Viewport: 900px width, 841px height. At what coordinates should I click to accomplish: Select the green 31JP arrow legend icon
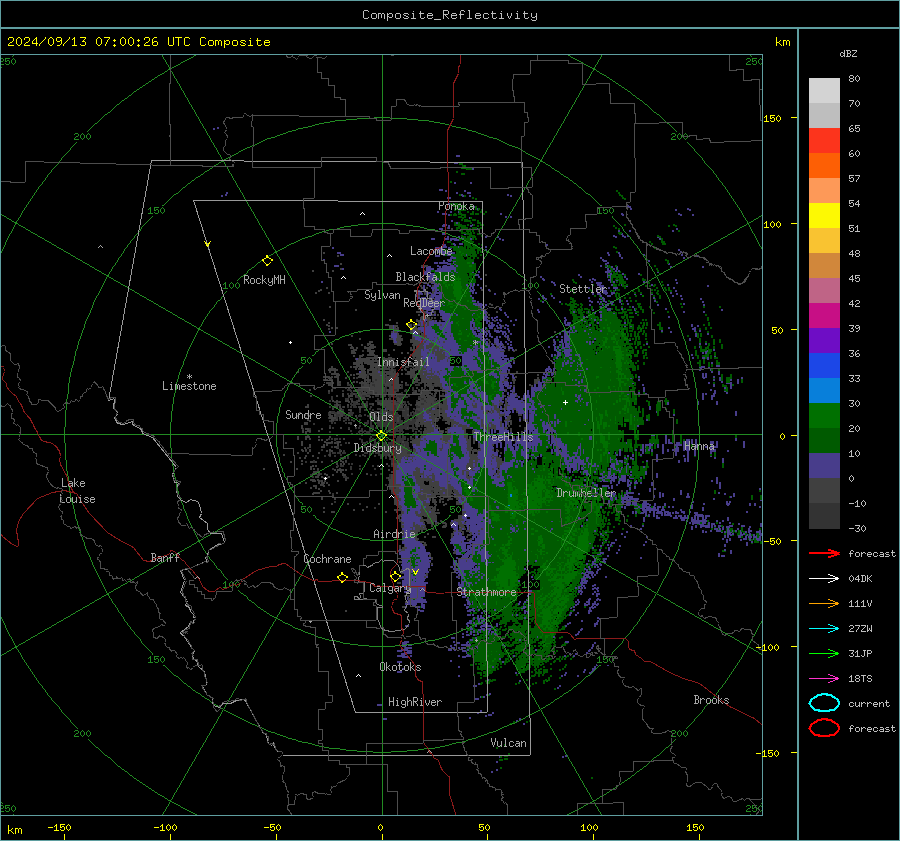824,653
